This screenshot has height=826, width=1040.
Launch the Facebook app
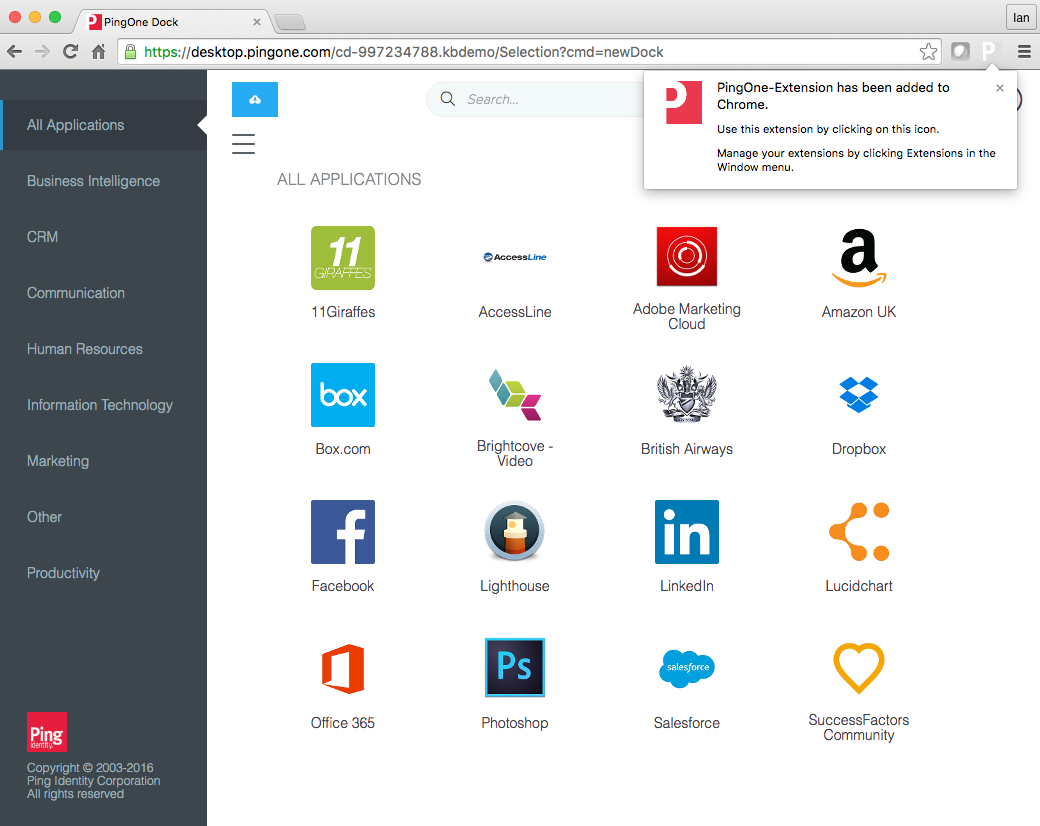tap(343, 531)
